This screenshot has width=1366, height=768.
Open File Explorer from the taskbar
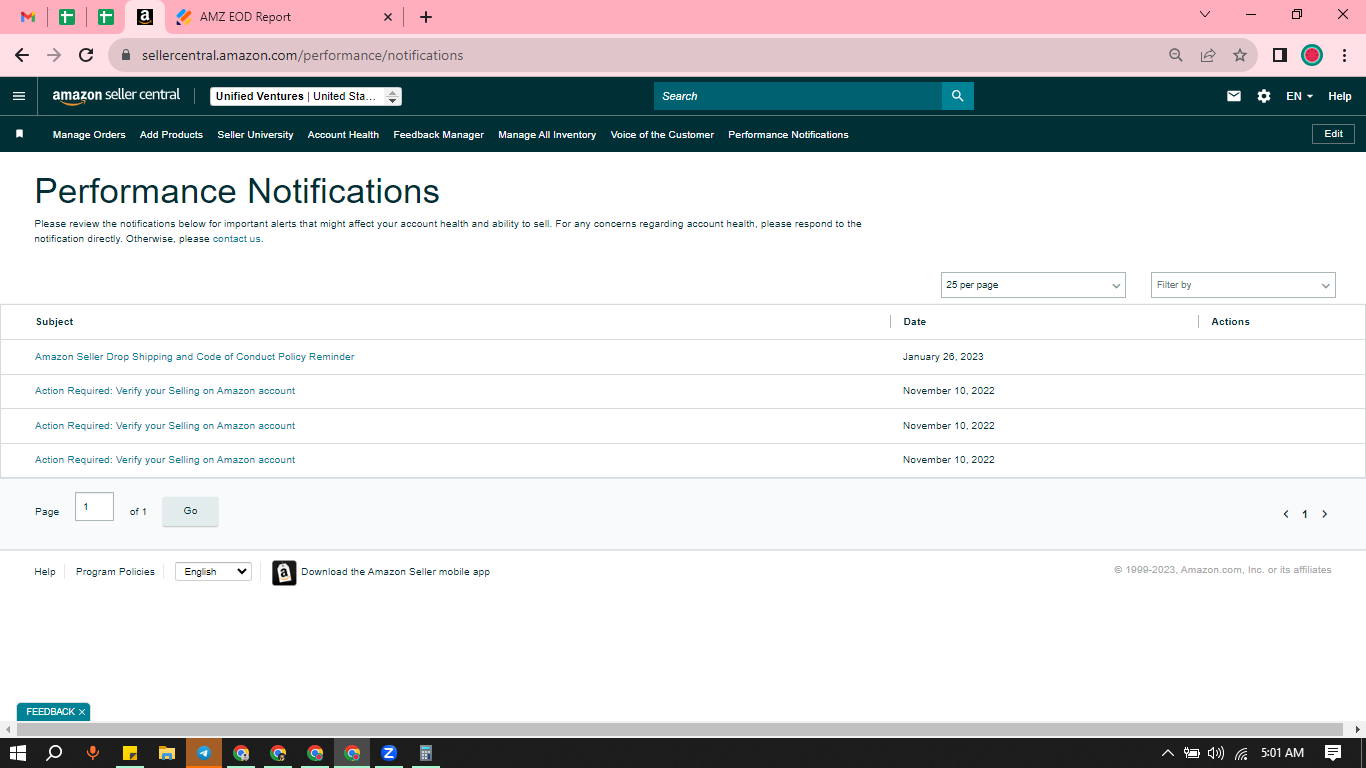coord(167,753)
